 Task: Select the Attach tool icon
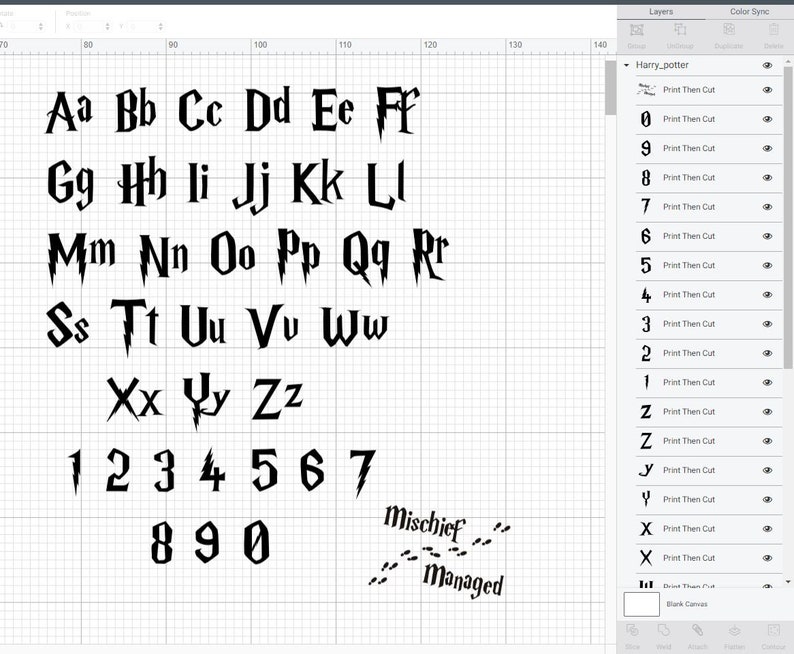pyautogui.click(x=697, y=630)
